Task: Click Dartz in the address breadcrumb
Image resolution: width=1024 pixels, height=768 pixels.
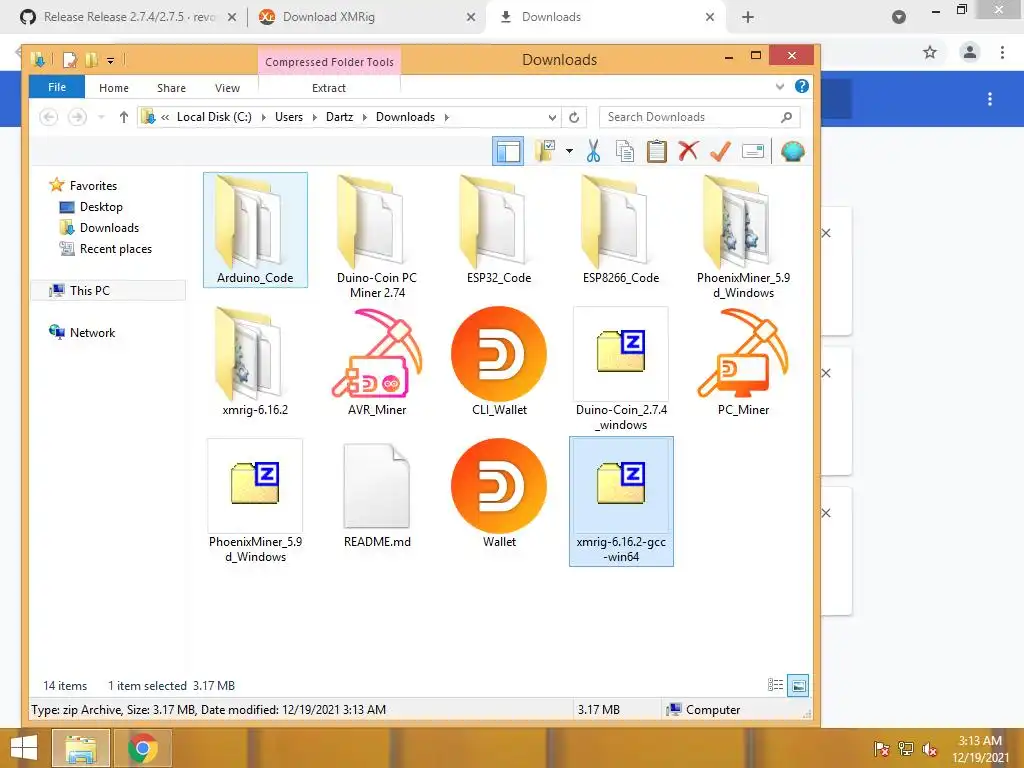Action: coord(340,117)
